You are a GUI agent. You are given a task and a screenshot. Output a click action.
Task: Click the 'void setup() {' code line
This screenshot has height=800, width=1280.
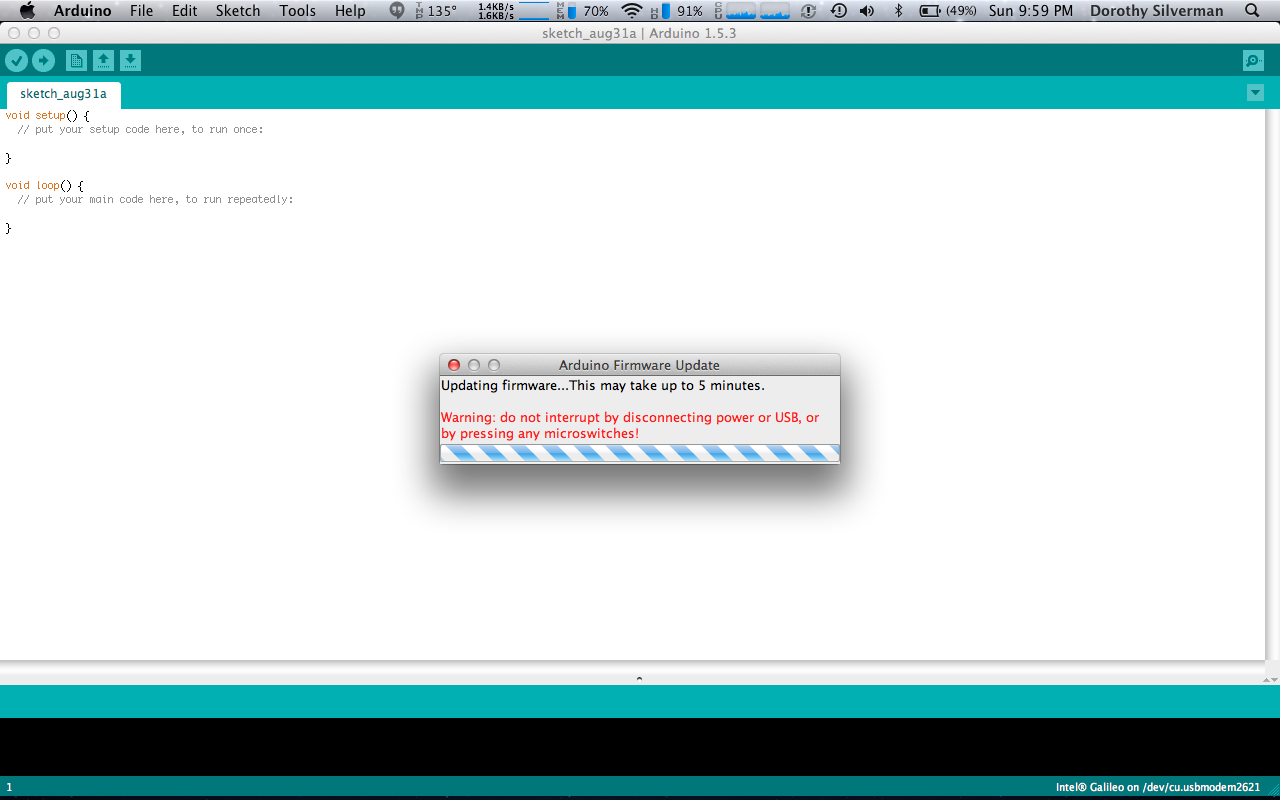[x=47, y=115]
